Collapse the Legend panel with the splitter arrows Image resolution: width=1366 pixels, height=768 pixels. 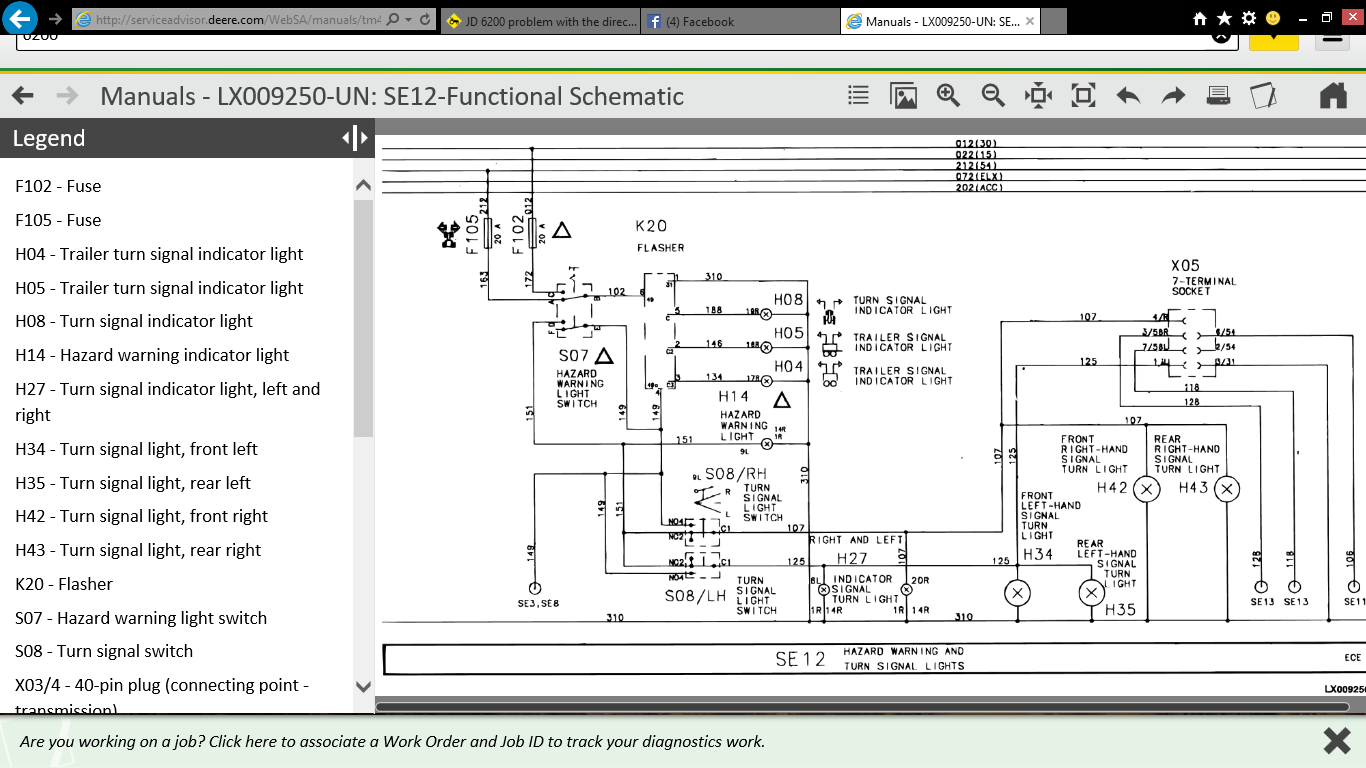coord(355,138)
